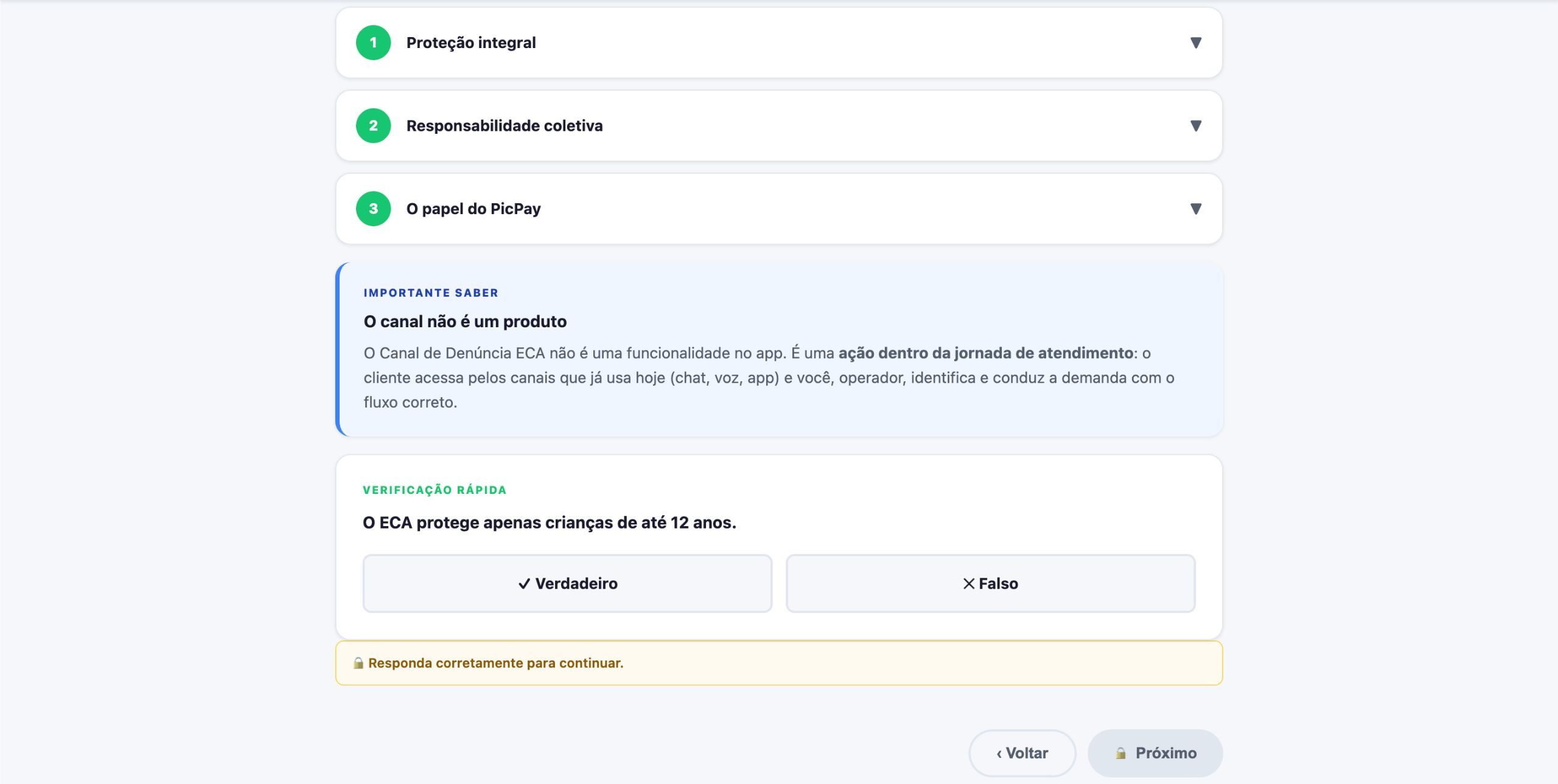
Task: Click the green number 2 badge
Action: click(x=373, y=126)
